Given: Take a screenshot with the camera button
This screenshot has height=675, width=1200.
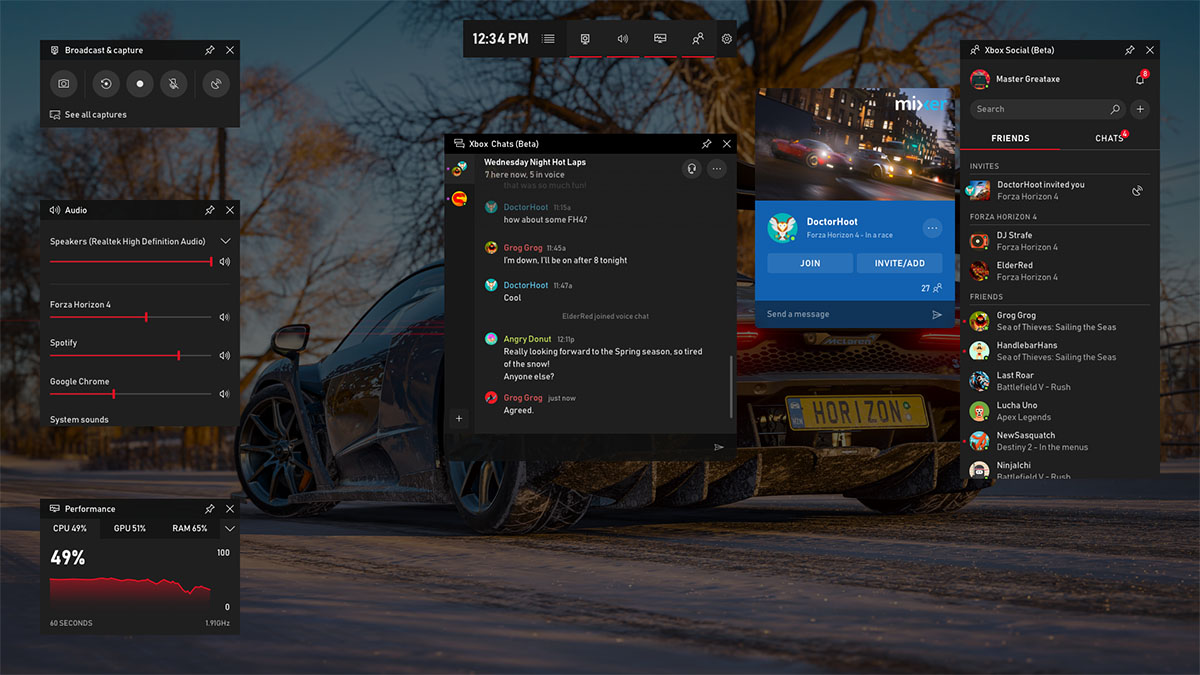Looking at the screenshot, I should (x=63, y=84).
